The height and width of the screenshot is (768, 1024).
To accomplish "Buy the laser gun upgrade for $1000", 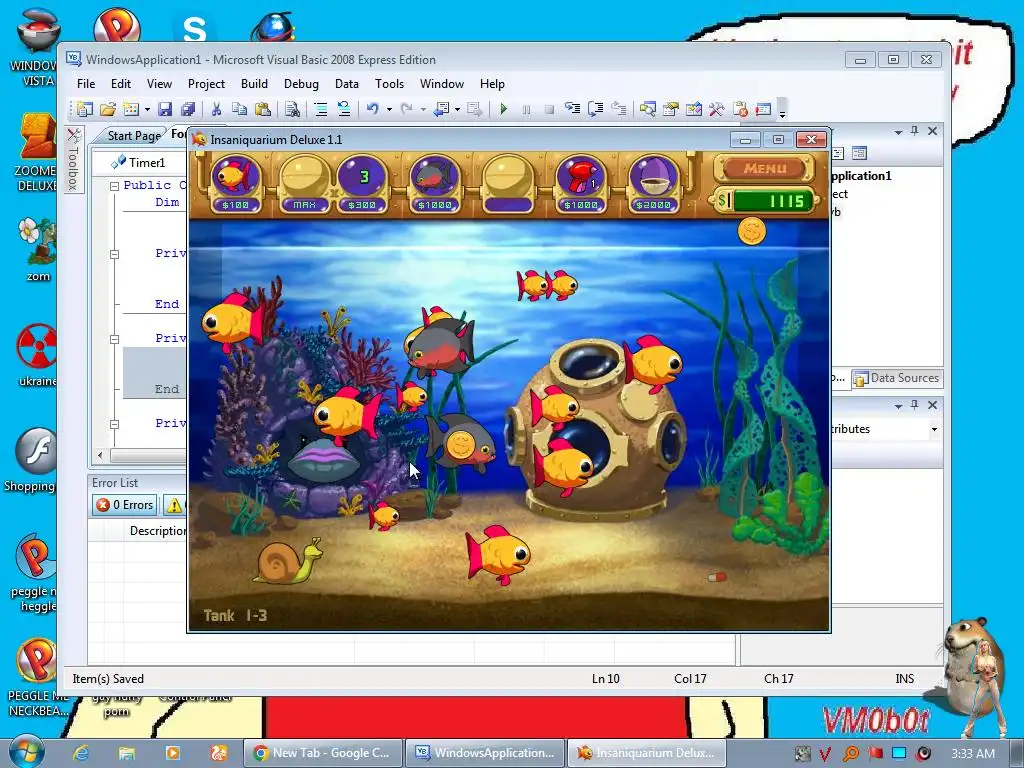I will click(x=581, y=183).
